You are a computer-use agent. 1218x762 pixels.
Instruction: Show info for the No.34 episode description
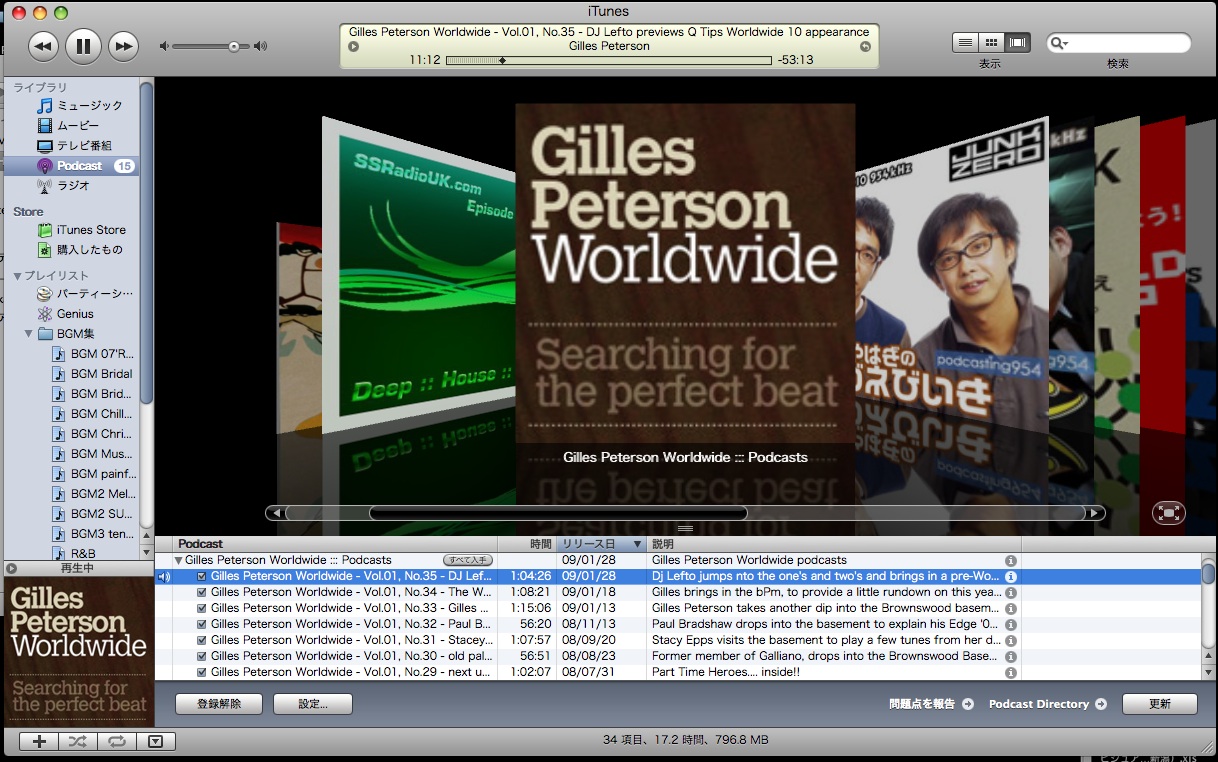click(x=1010, y=592)
